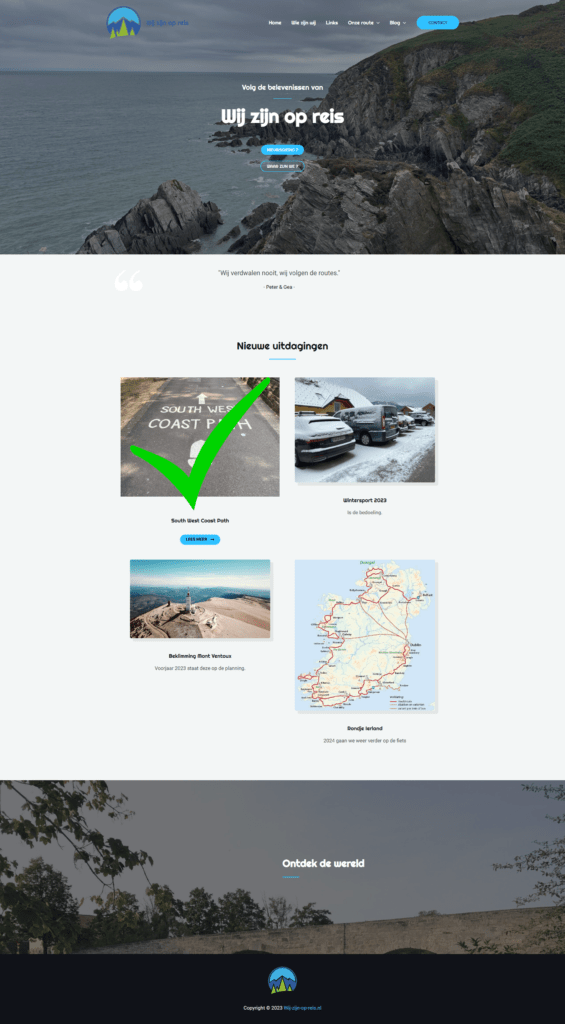Screen dimensions: 565x1024
Task: Open the Links menu item
Action: (332, 23)
